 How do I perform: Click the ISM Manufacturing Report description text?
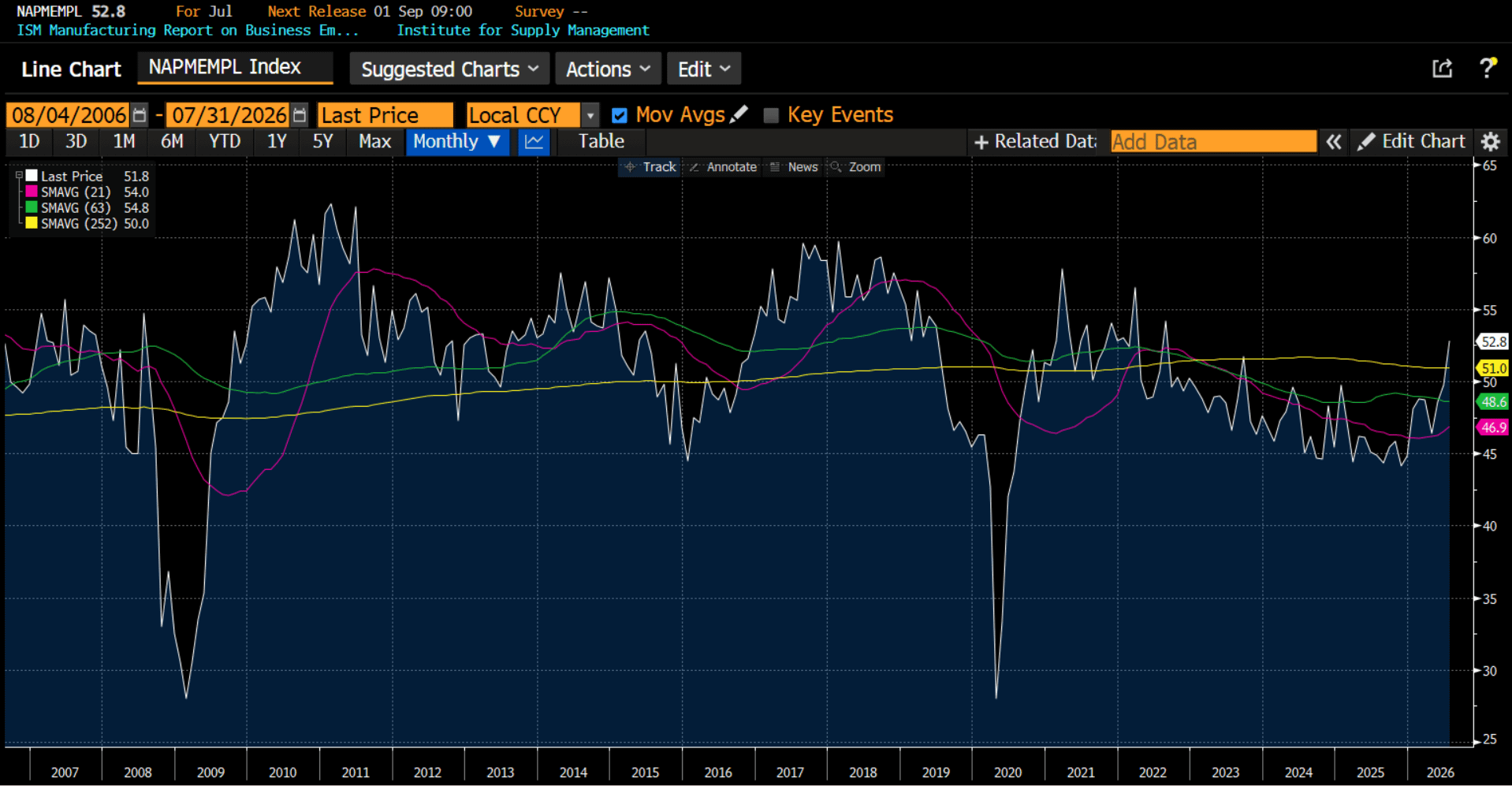(x=188, y=31)
